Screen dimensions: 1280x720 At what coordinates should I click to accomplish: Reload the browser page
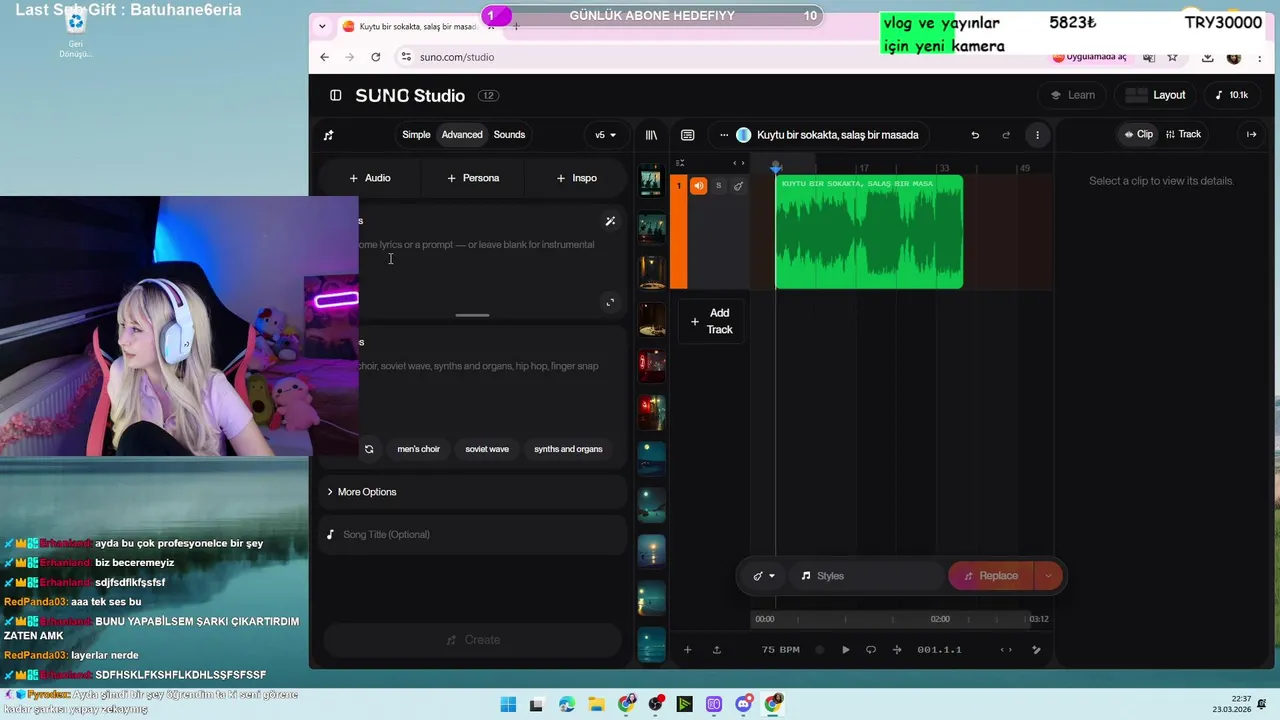(x=375, y=57)
